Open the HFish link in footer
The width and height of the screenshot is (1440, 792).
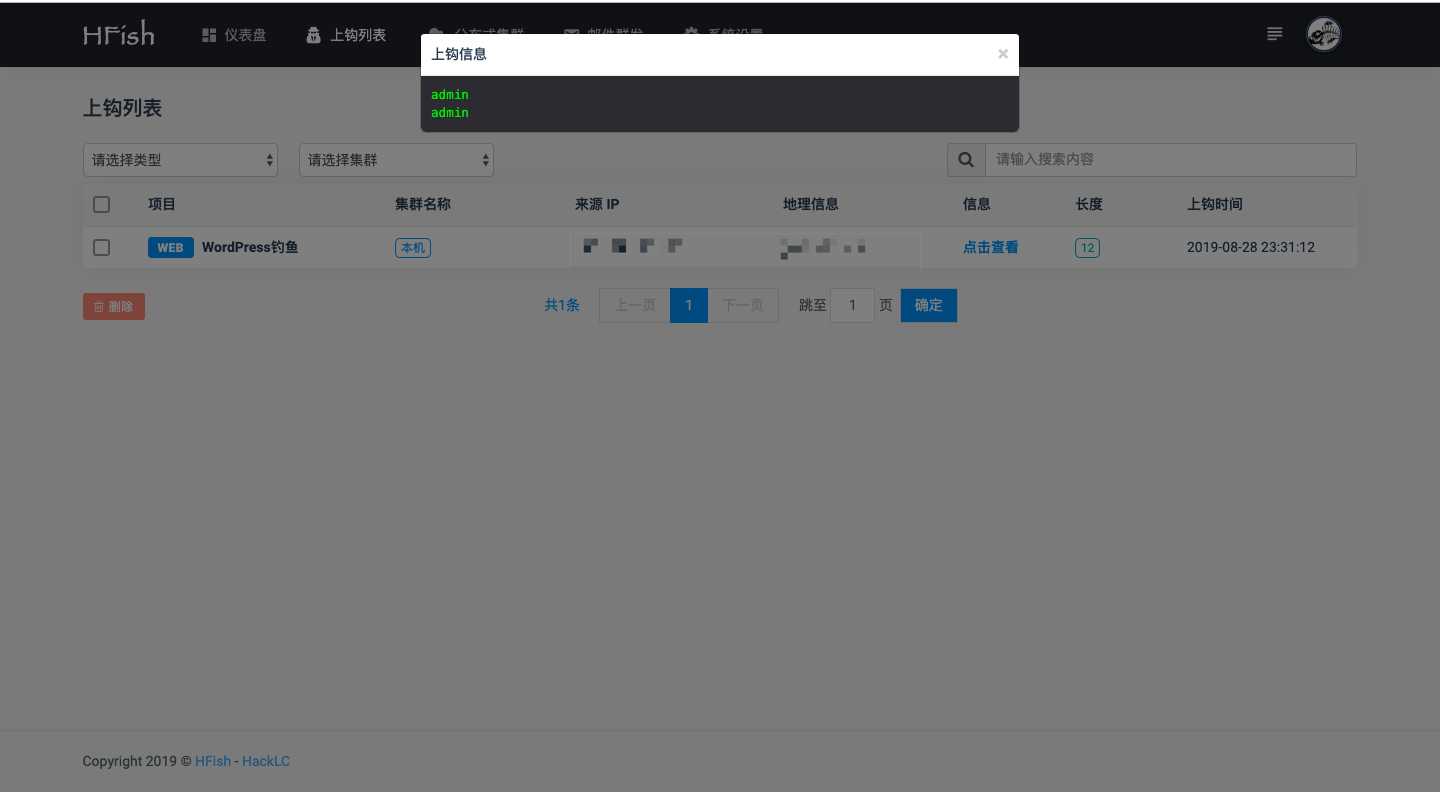point(212,761)
